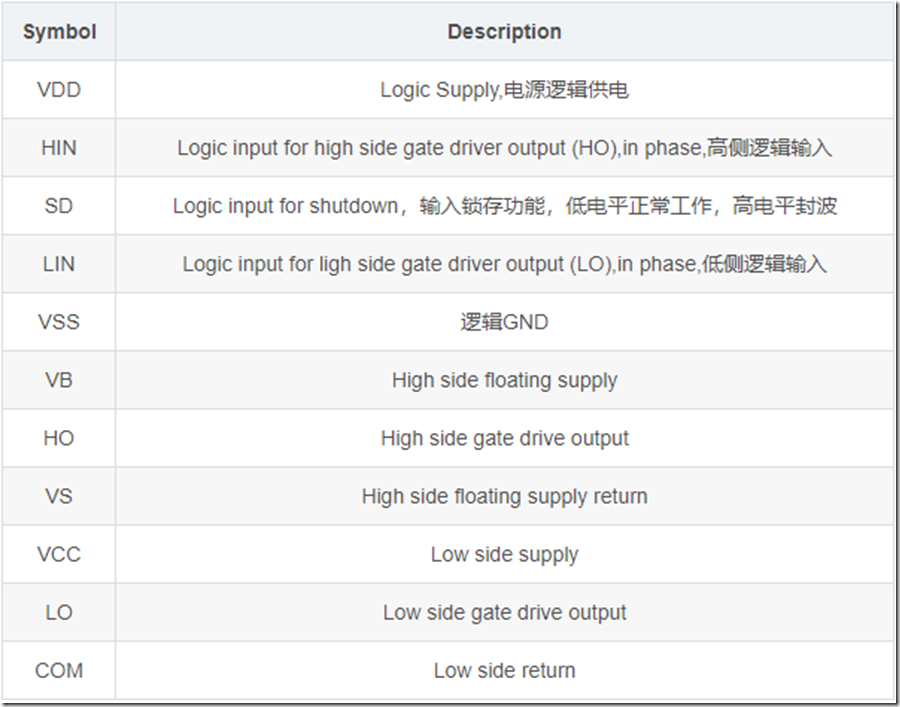Click the VS symbol cell

pos(59,496)
